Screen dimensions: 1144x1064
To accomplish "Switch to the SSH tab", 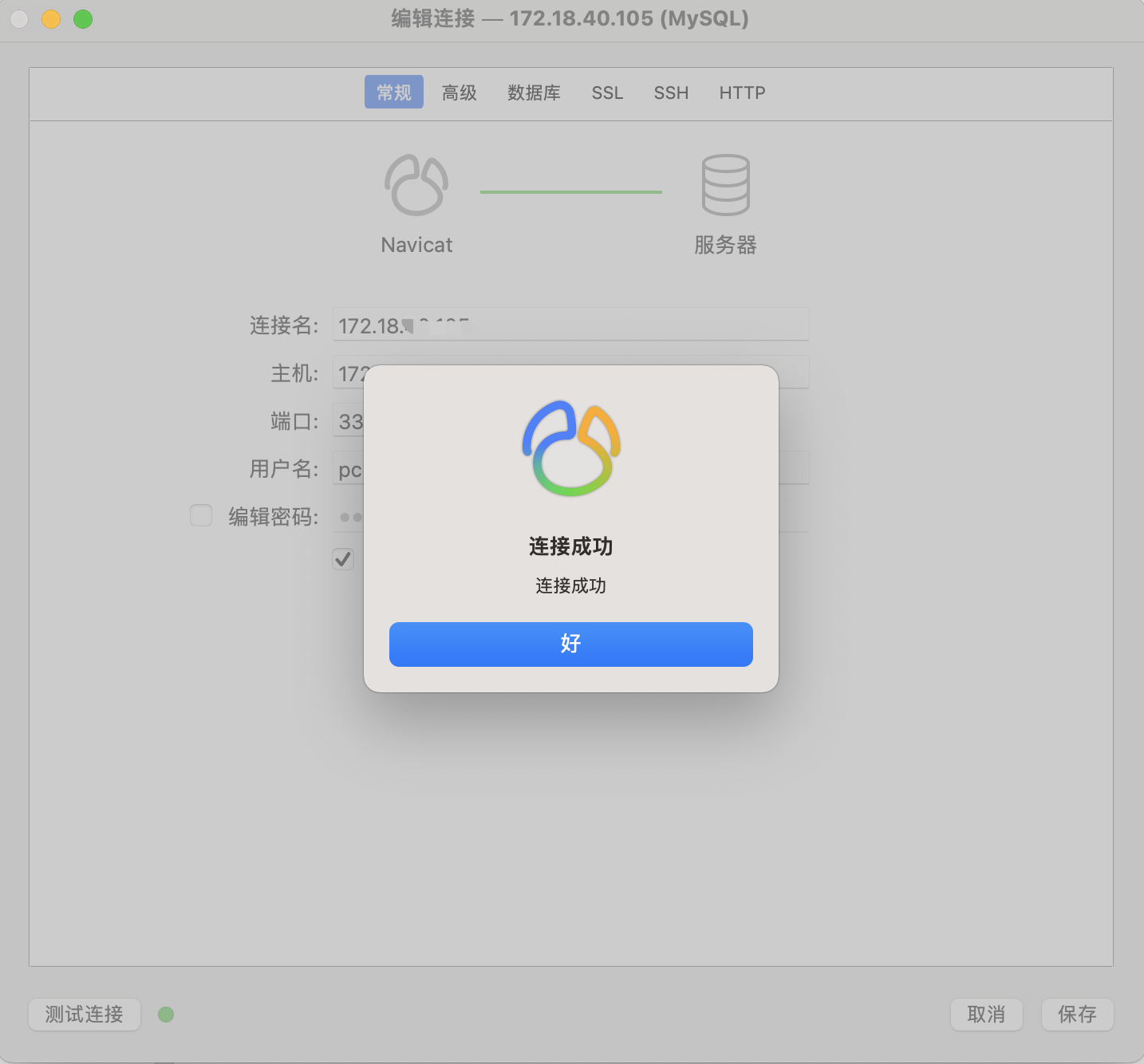I will click(671, 93).
